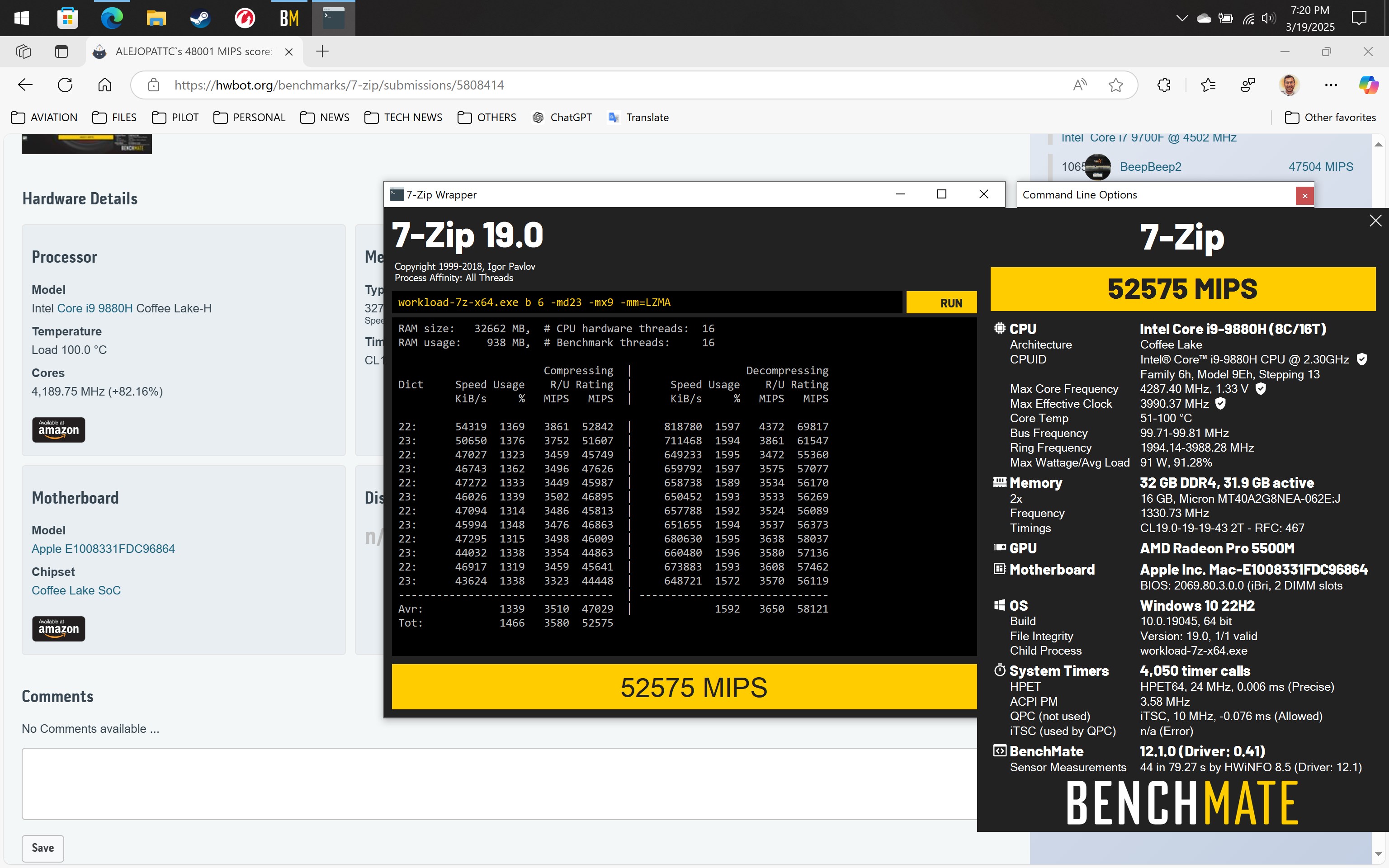This screenshot has width=1389, height=868.
Task: Open the OneDrive cloud tray icon
Action: click(1204, 19)
